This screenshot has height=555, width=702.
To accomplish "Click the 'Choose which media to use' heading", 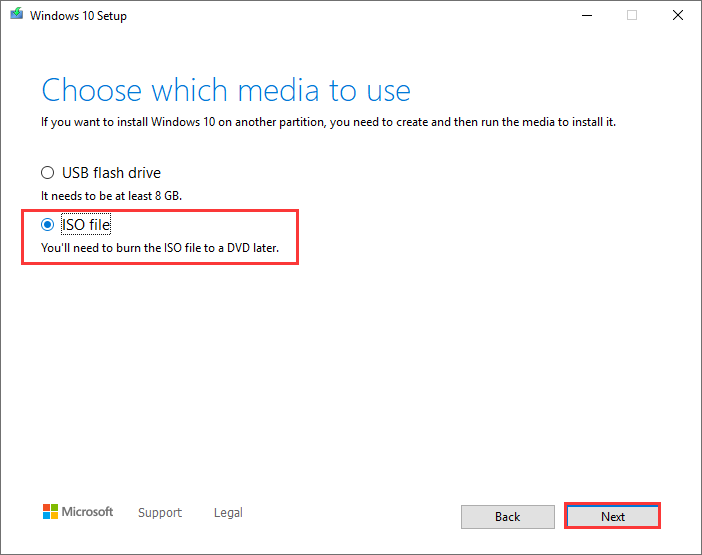I will [x=226, y=90].
